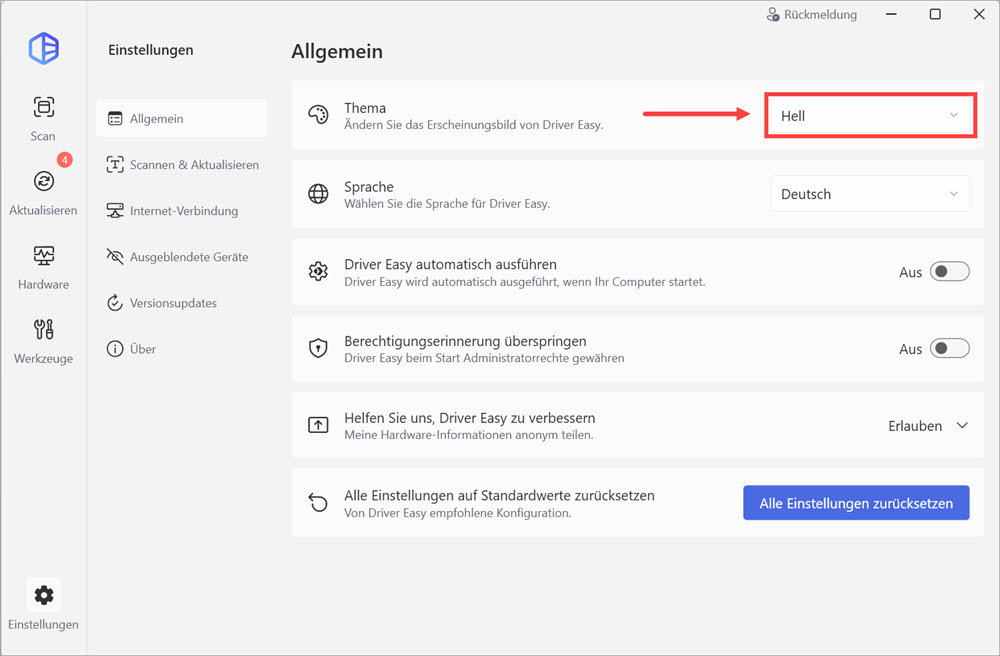1000x656 pixels.
Task: Expand the Erlauben dropdown
Action: click(928, 426)
